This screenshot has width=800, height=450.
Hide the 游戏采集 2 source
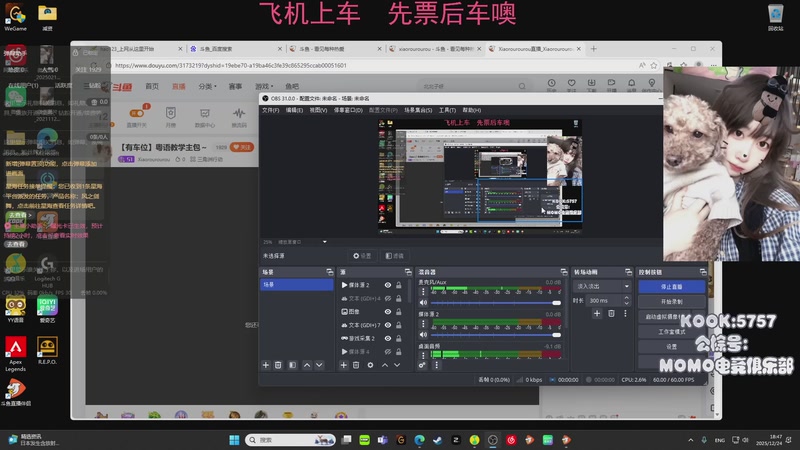[x=388, y=338]
